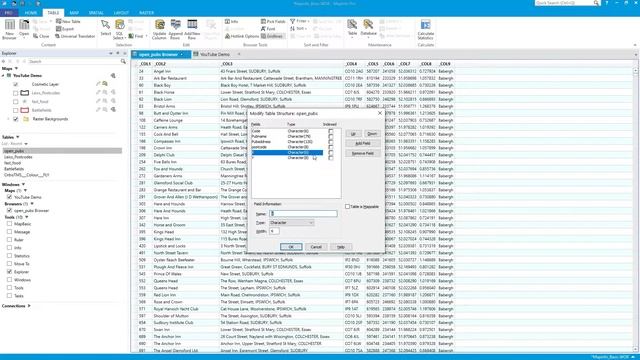The image size is (640, 360).
Task: Switch to the SPATIAL ribbon tab
Action: pos(96,13)
